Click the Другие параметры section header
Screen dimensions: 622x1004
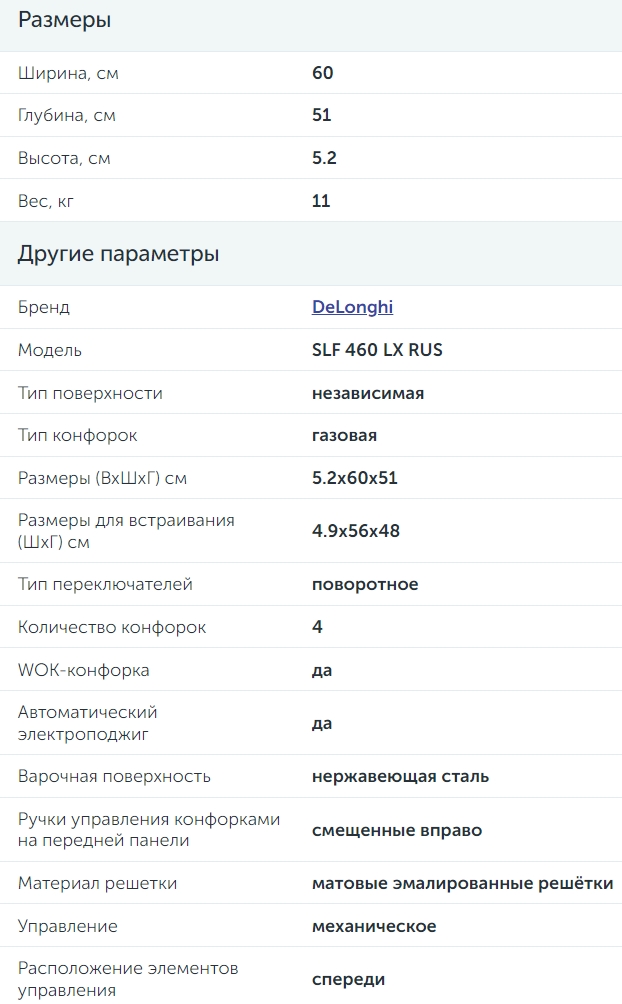[x=119, y=254]
